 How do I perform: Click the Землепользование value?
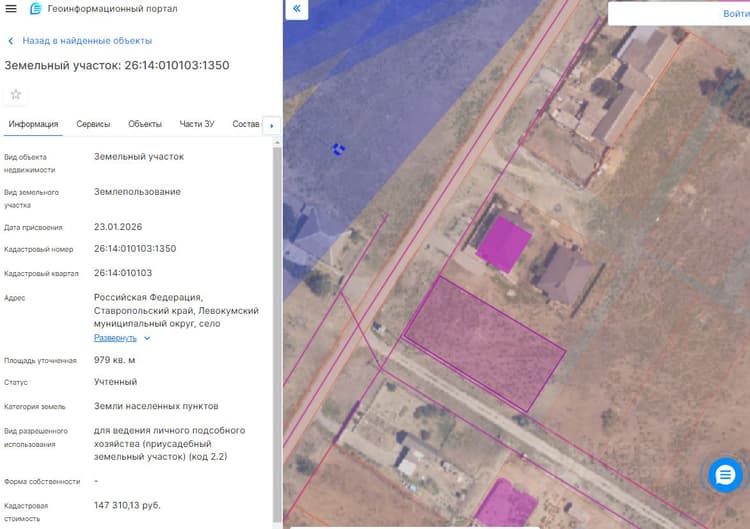click(137, 192)
